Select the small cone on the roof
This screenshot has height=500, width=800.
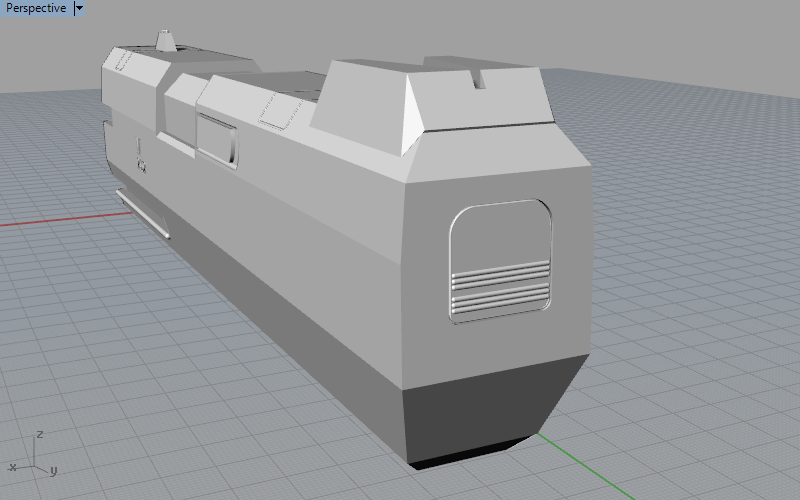166,41
